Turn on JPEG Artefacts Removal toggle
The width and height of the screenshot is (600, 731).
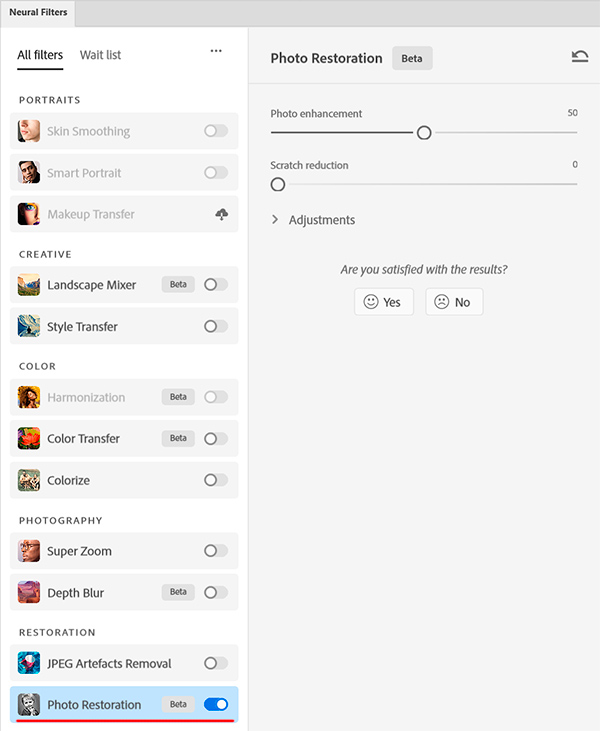point(215,663)
